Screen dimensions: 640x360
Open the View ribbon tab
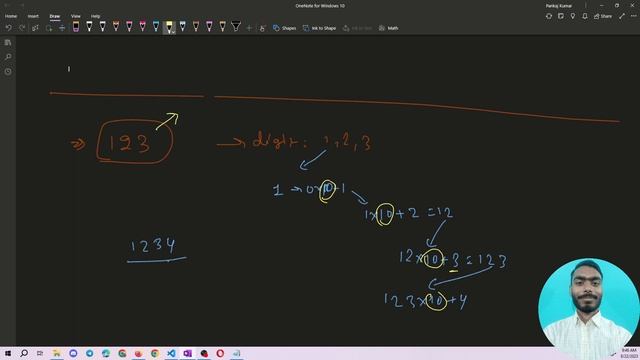point(76,16)
